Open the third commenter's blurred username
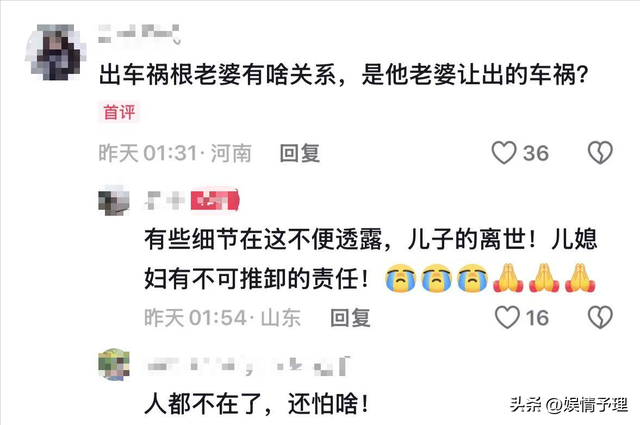640x425 pixels. [x=248, y=366]
